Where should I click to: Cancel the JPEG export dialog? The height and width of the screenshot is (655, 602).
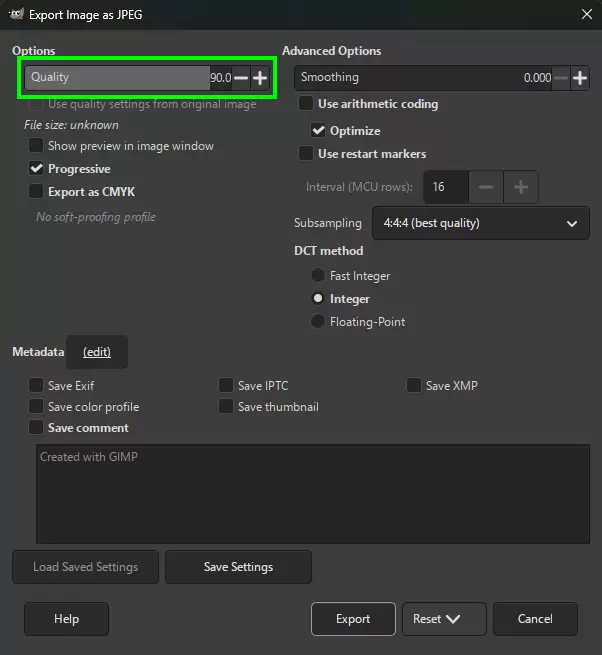[x=535, y=619]
